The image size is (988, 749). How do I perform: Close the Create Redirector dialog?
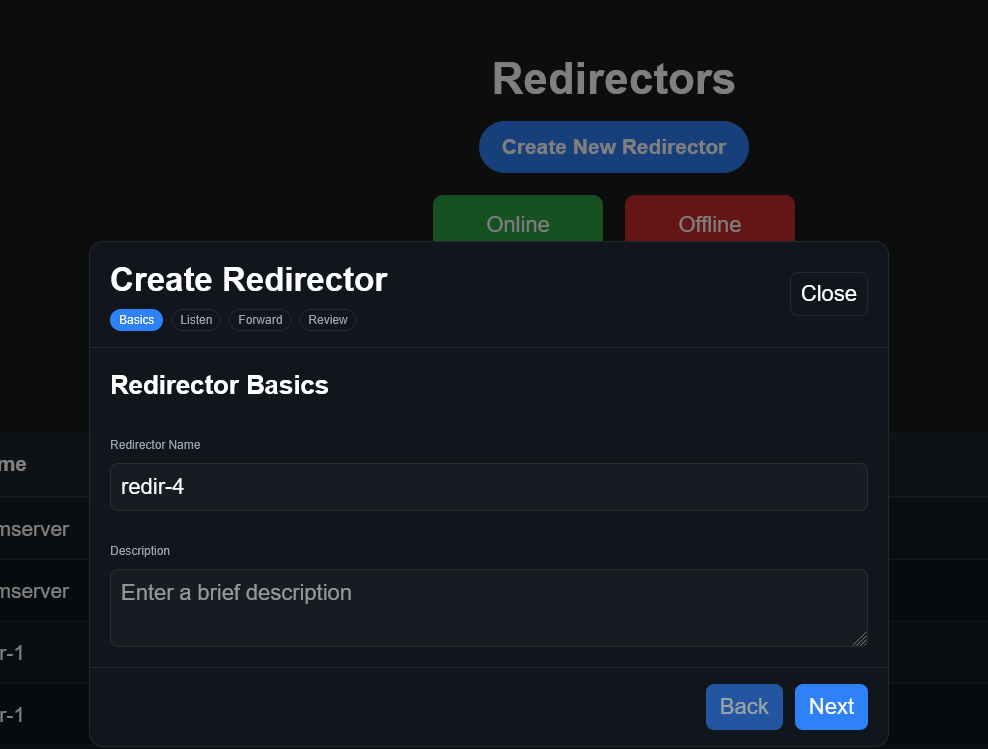pos(829,294)
